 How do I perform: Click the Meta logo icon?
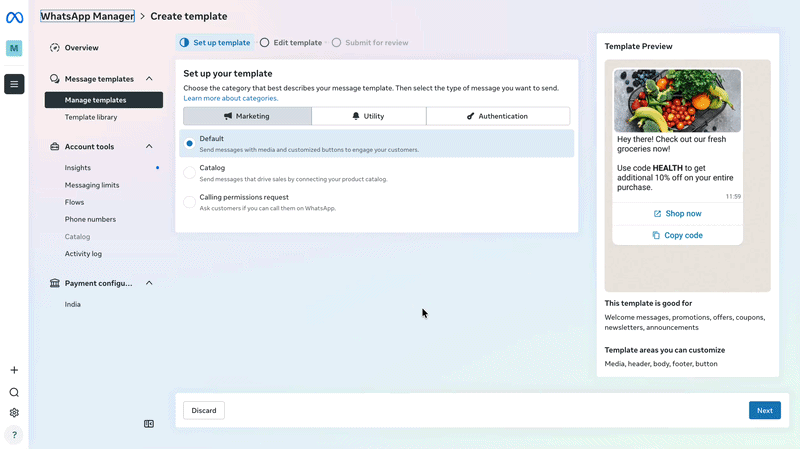pyautogui.click(x=14, y=18)
